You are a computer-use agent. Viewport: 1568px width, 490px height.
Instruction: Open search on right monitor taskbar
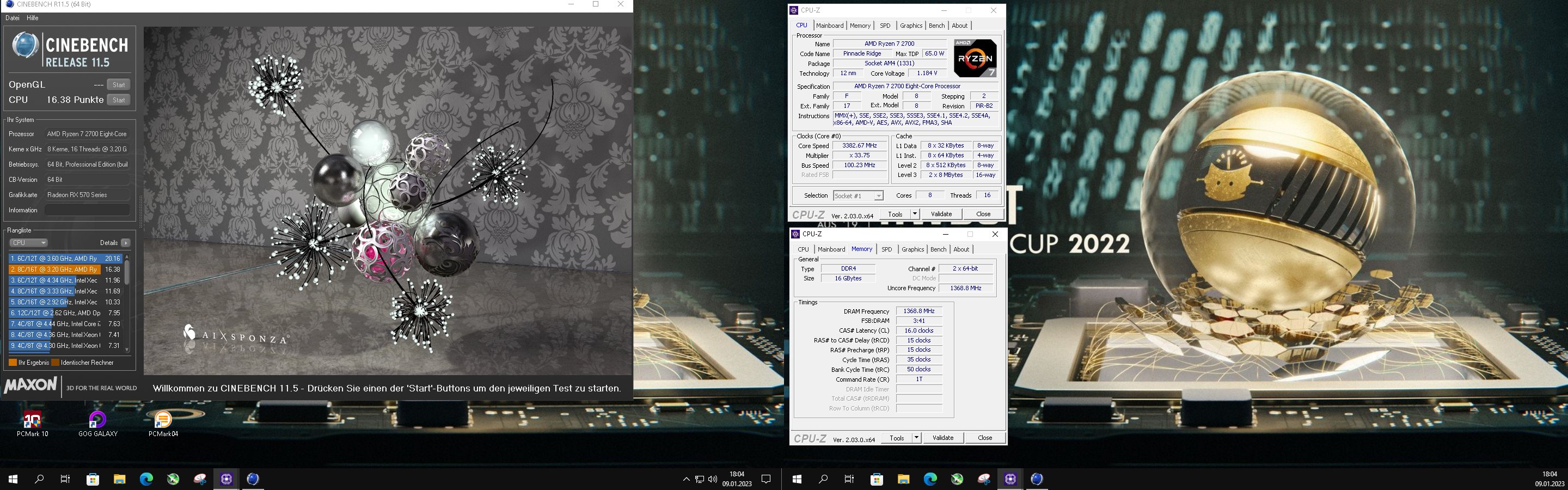(x=824, y=479)
